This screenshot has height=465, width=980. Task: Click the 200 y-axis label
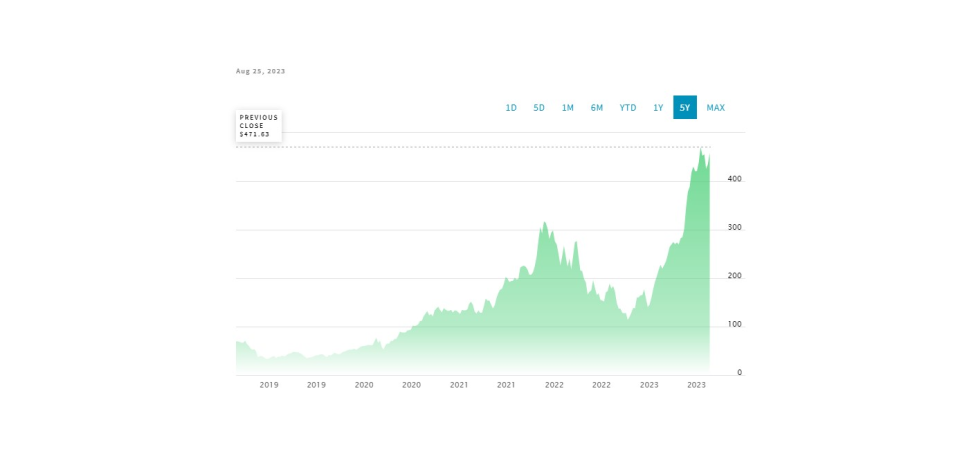(734, 276)
